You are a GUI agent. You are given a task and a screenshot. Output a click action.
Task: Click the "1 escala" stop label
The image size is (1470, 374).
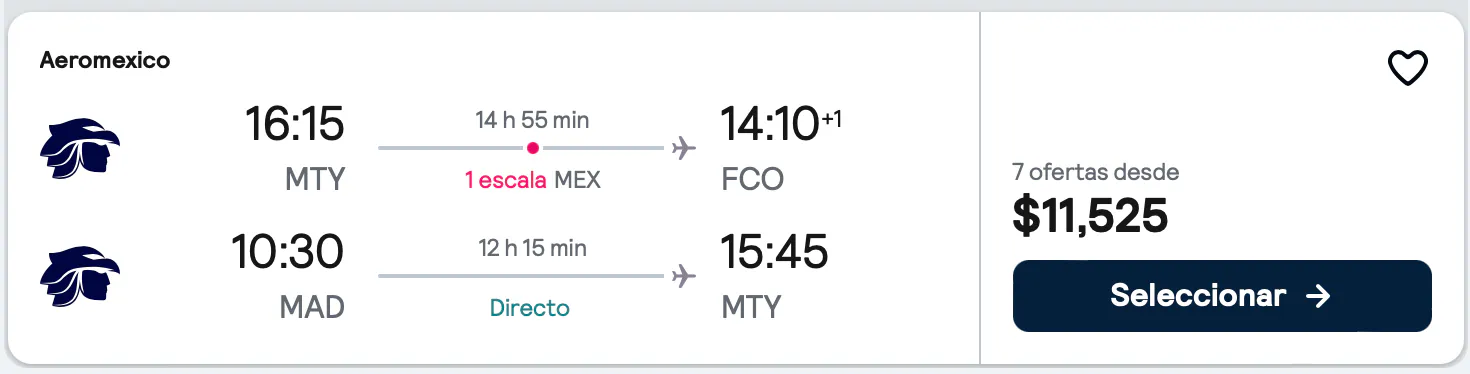pos(506,180)
